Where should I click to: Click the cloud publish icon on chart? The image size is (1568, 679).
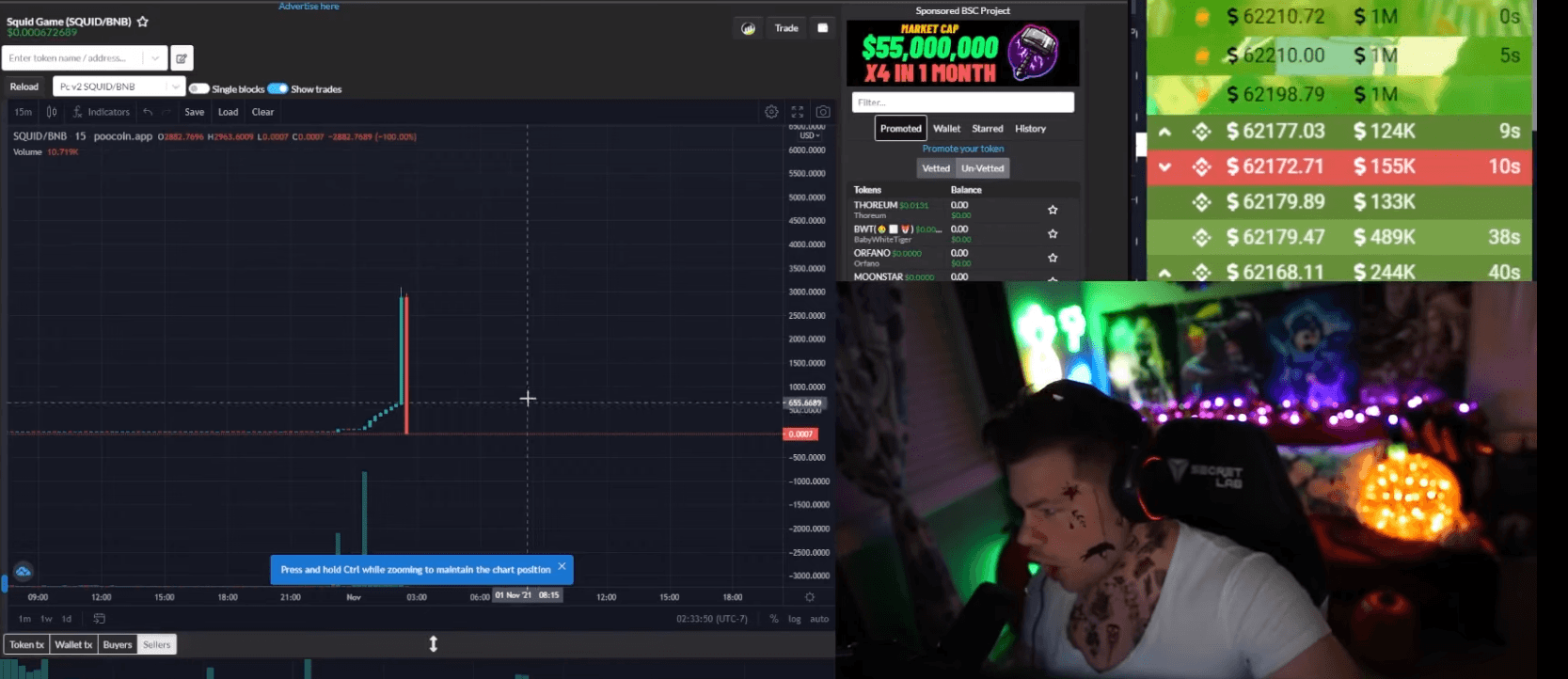[x=24, y=572]
